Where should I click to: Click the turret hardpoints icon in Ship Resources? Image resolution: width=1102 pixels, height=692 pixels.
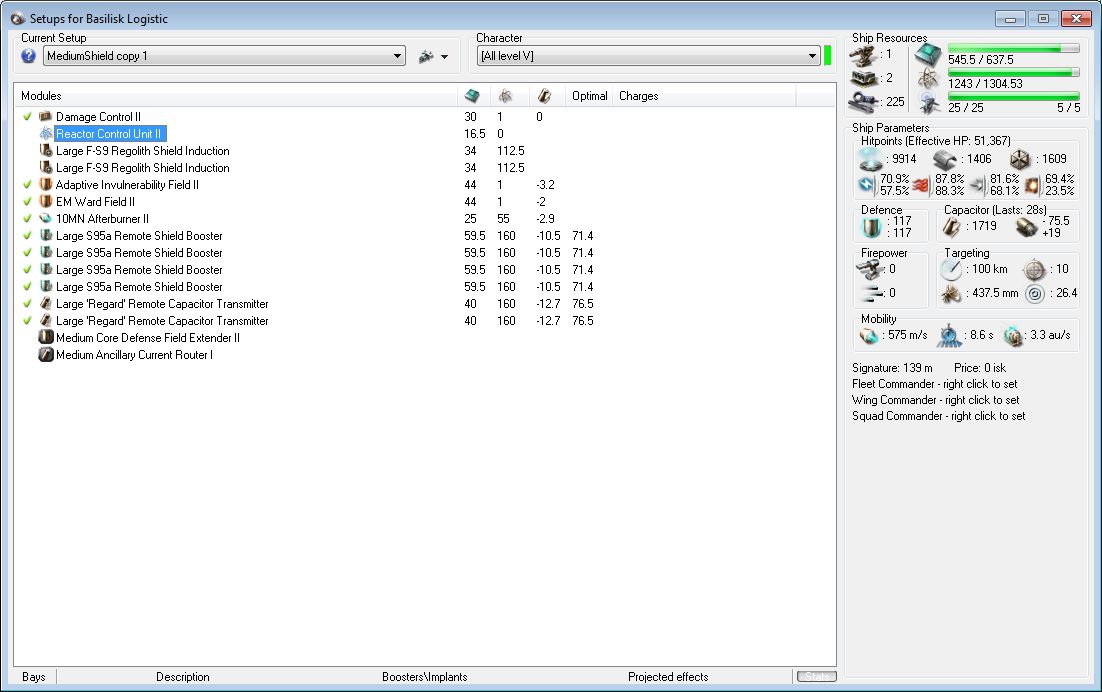point(863,55)
